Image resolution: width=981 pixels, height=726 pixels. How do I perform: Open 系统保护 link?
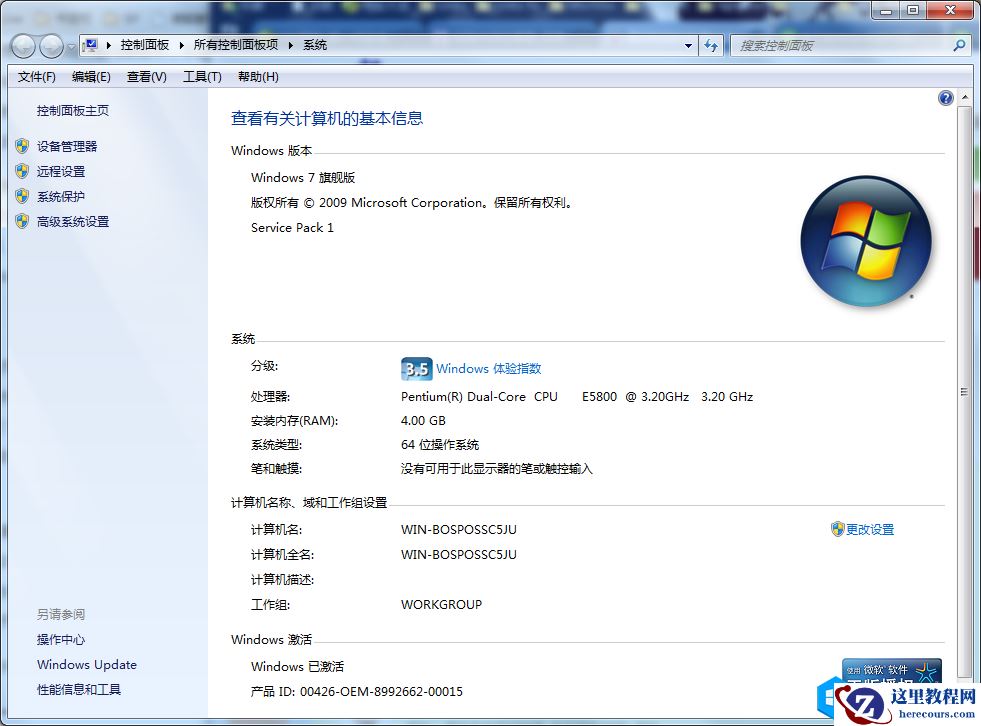pyautogui.click(x=61, y=197)
